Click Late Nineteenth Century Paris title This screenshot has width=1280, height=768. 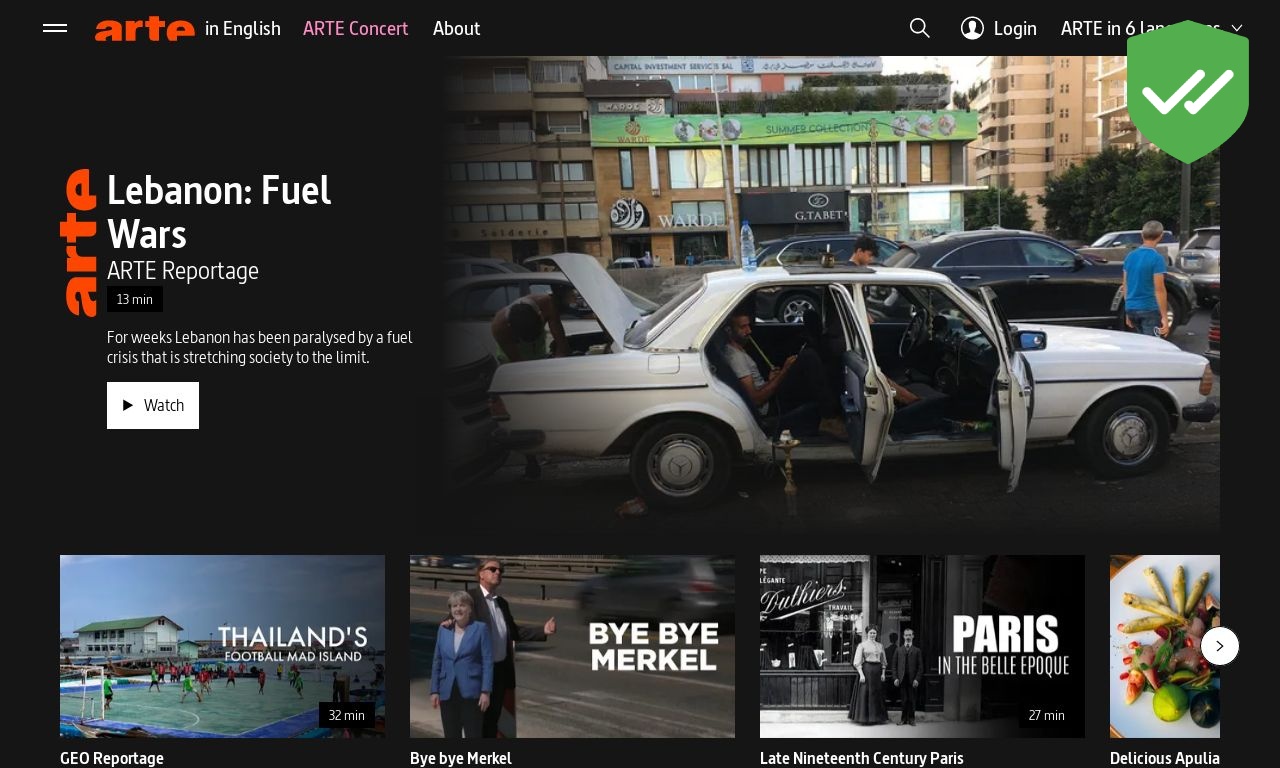tap(862, 758)
